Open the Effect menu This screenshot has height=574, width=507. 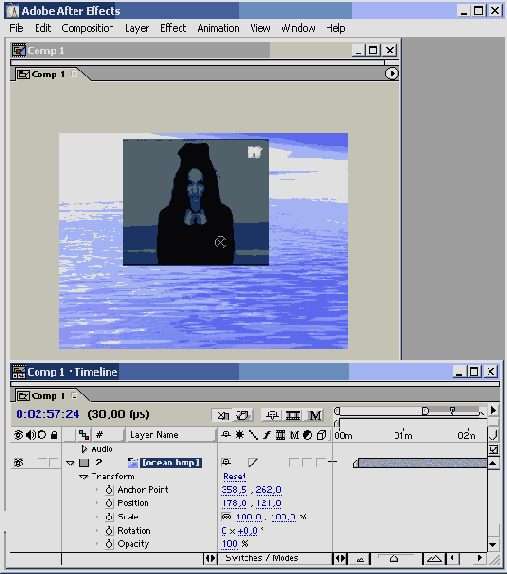click(x=173, y=28)
